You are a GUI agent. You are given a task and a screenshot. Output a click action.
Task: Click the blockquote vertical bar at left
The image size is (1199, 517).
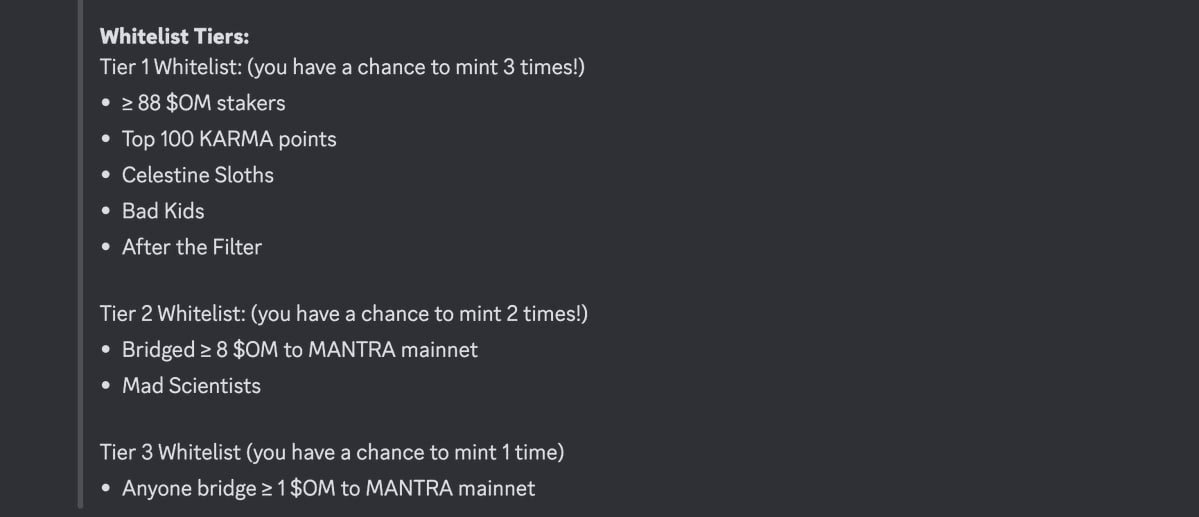coord(81,258)
